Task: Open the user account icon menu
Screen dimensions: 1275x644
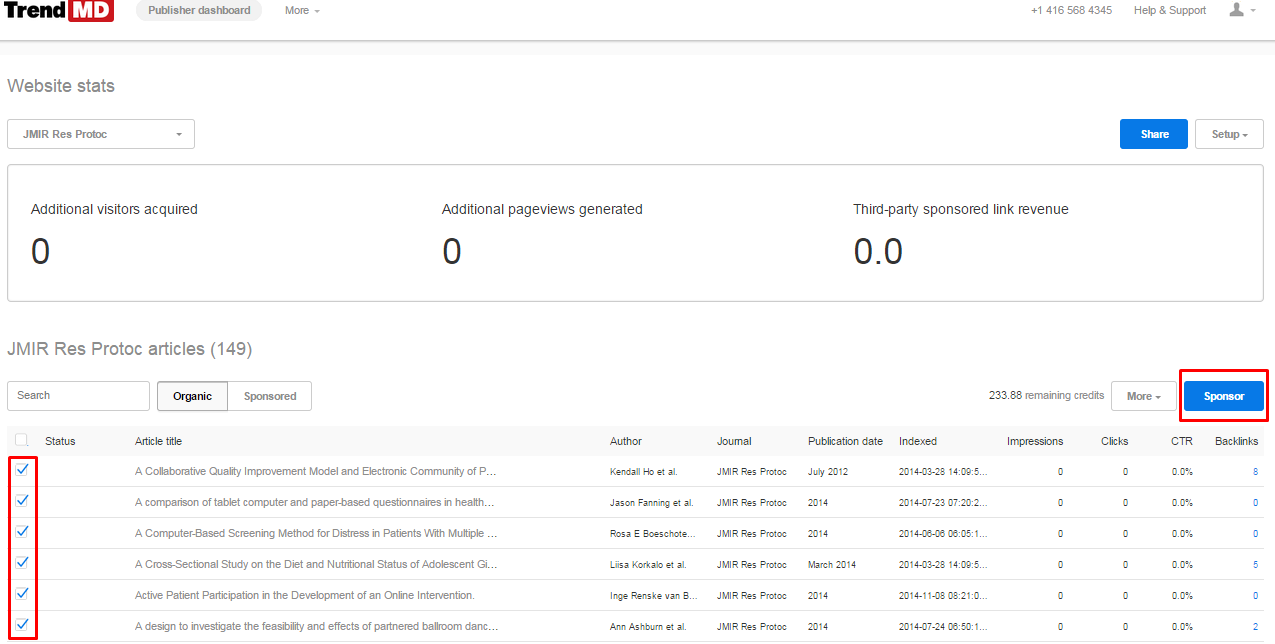Action: click(x=1241, y=11)
